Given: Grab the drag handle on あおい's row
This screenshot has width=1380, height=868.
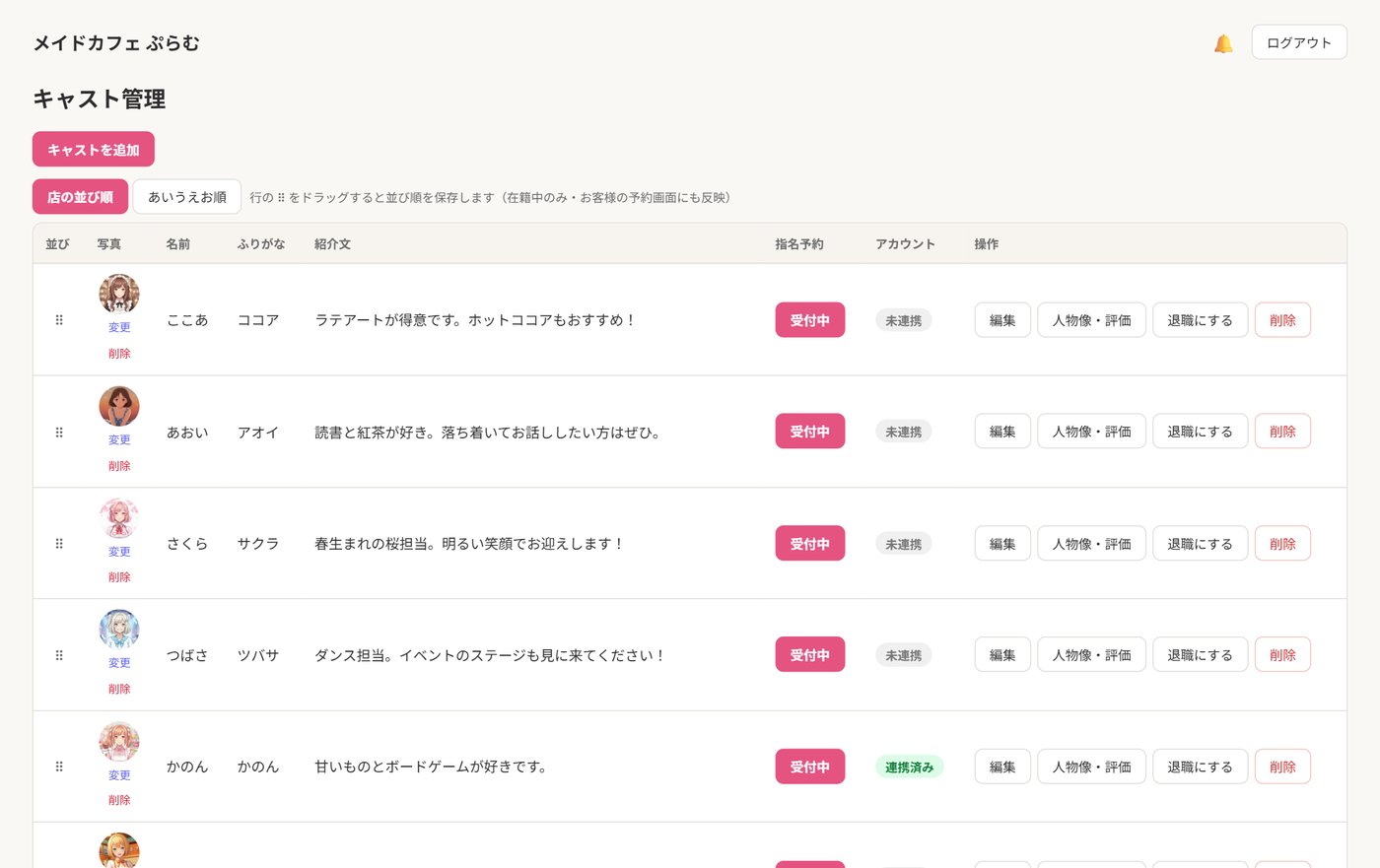Looking at the screenshot, I should click(59, 433).
